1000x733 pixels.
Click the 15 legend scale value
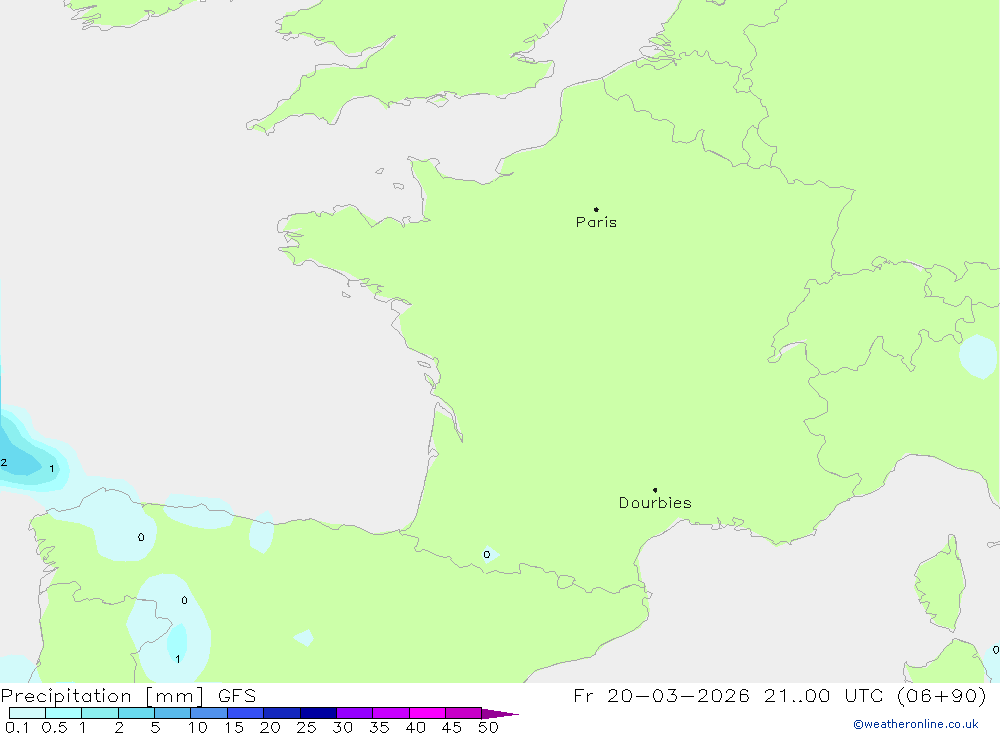pyautogui.click(x=234, y=727)
